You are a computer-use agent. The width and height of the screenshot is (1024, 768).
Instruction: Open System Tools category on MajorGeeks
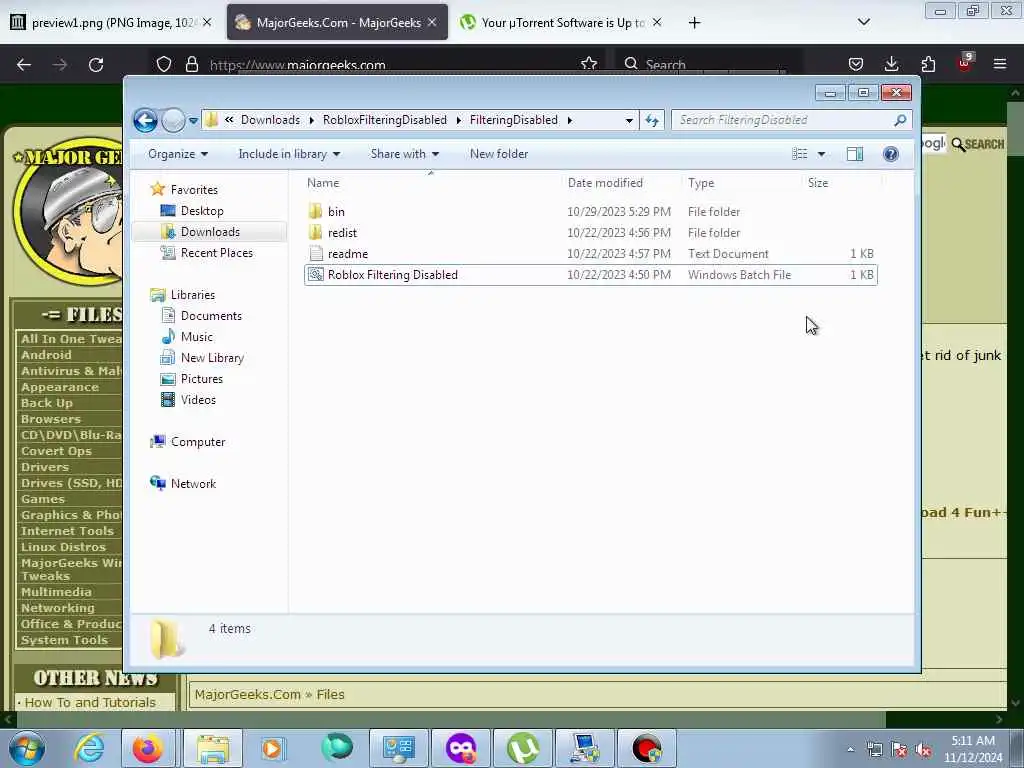click(x=64, y=640)
